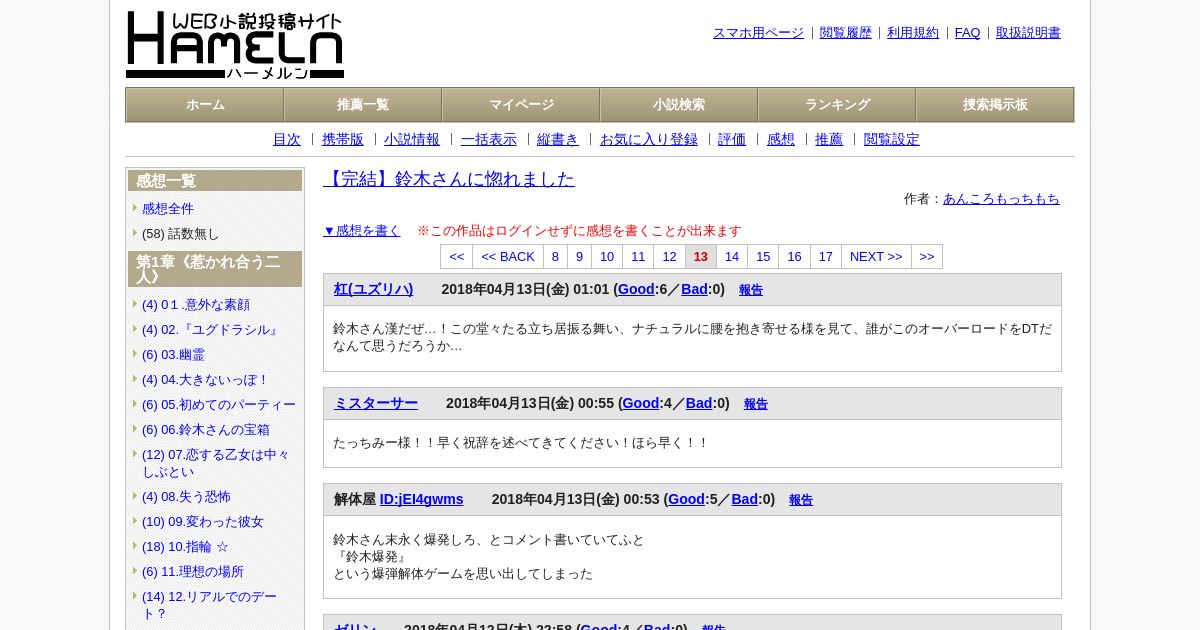Open ID:jEI4gwms user link
The height and width of the screenshot is (630, 1200).
coord(422,500)
